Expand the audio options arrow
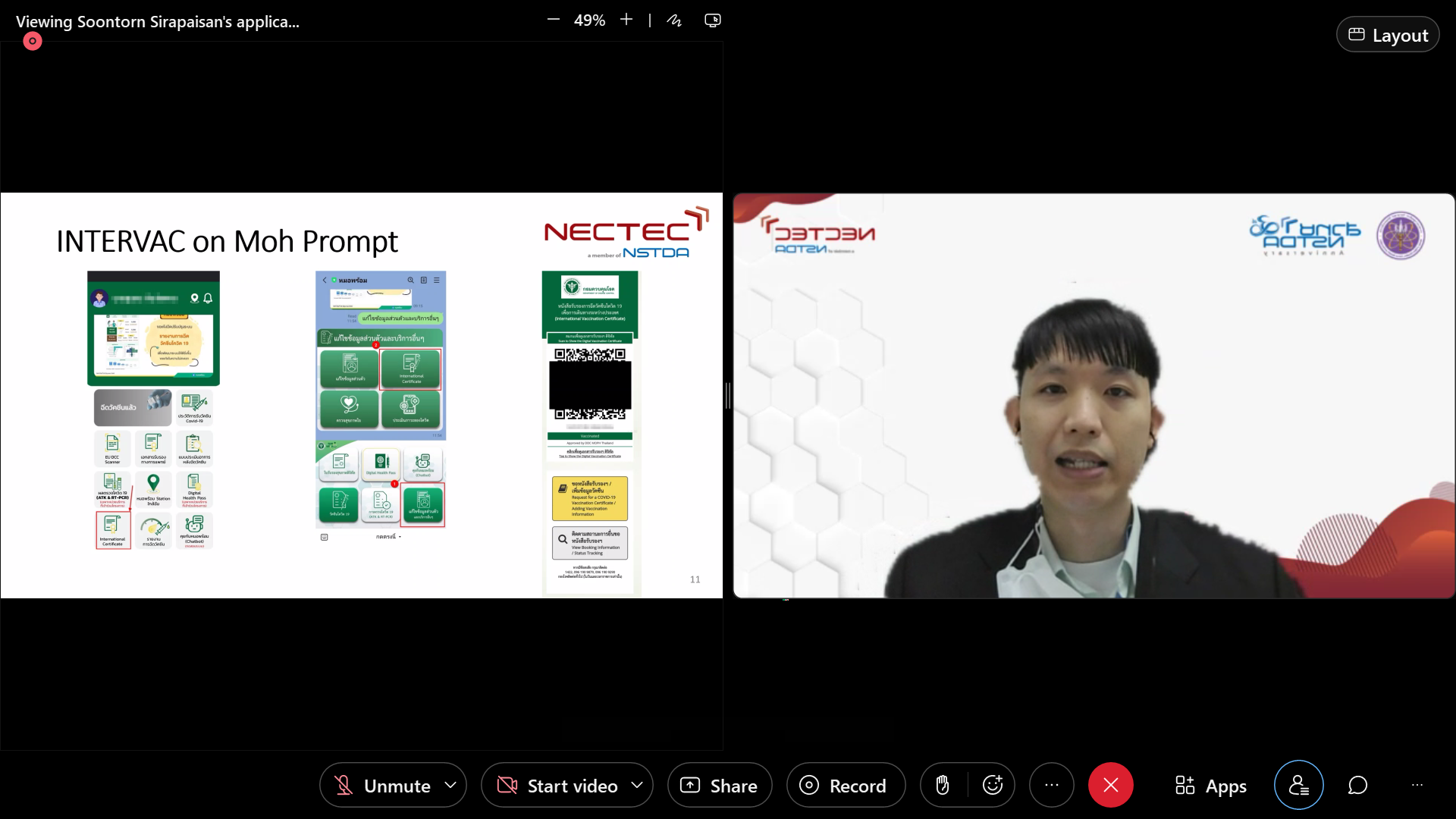1456x819 pixels. click(x=450, y=786)
